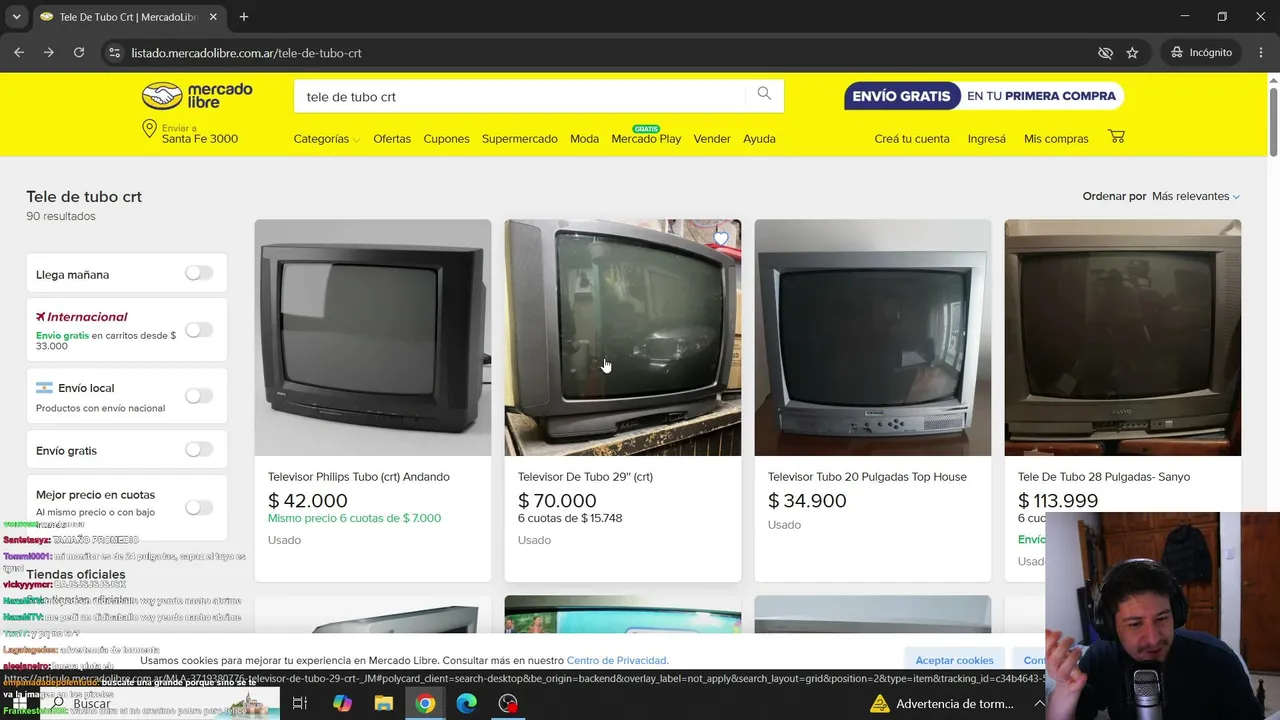Click the 90 resultados count text

61,216
